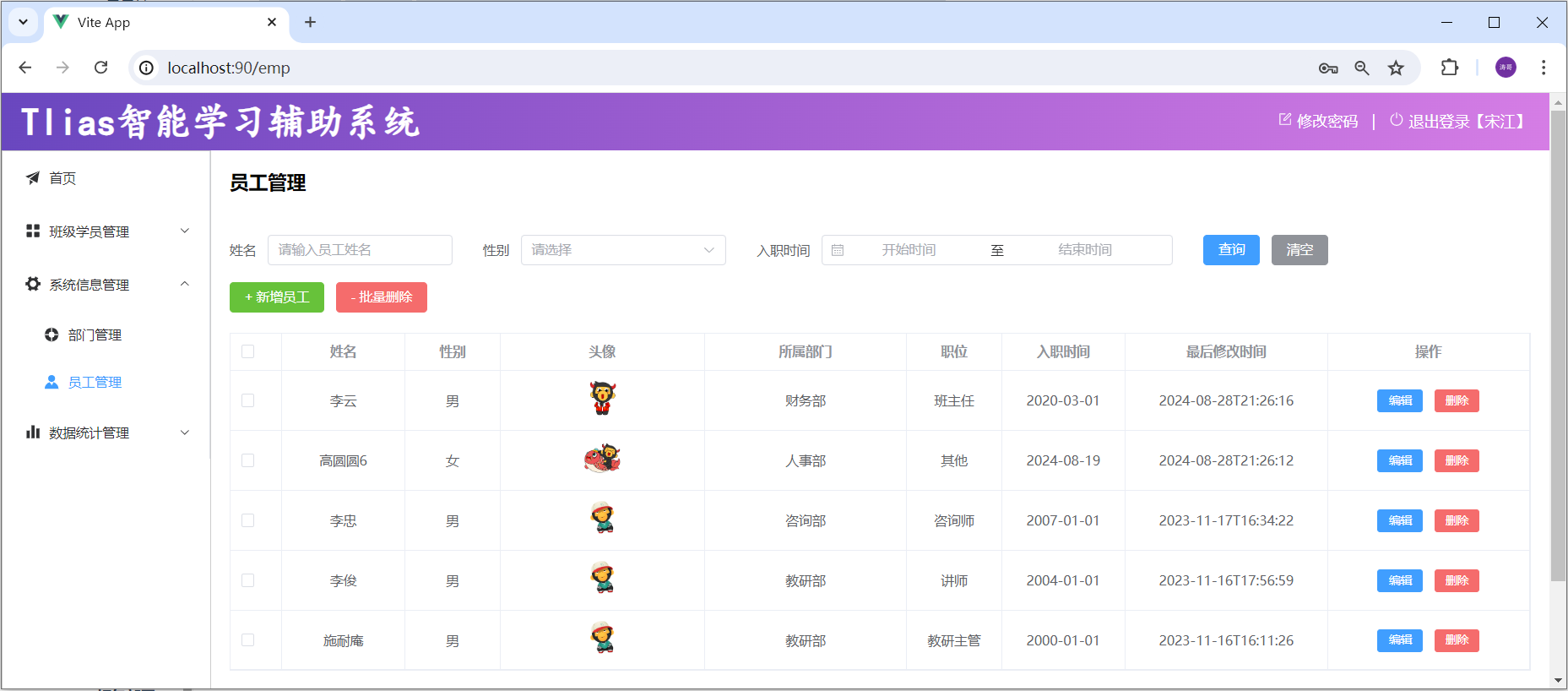Image resolution: width=1568 pixels, height=691 pixels.
Task: Click 李云's avatar image
Action: pyautogui.click(x=602, y=398)
